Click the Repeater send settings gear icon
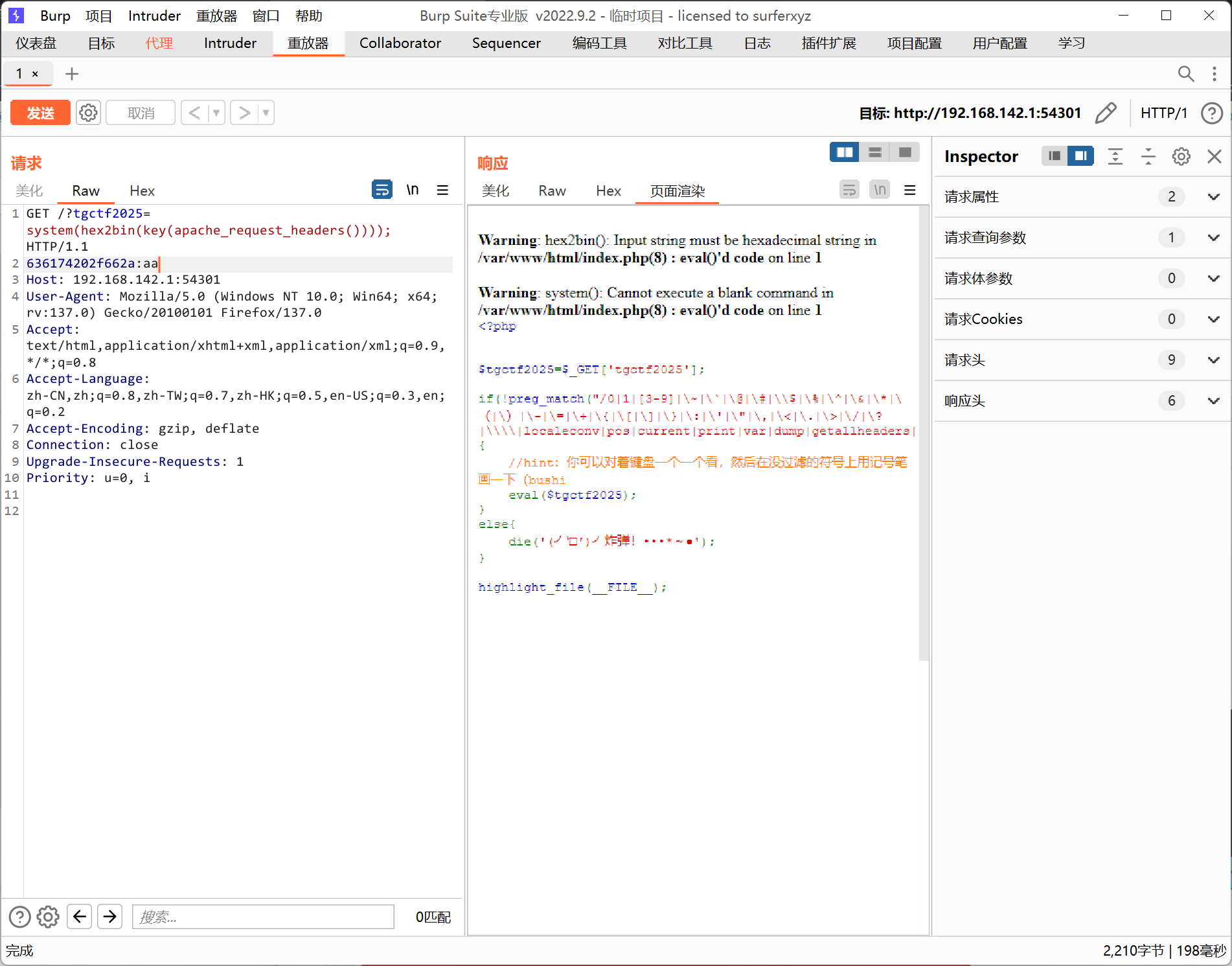The width and height of the screenshot is (1232, 966). pyautogui.click(x=88, y=113)
